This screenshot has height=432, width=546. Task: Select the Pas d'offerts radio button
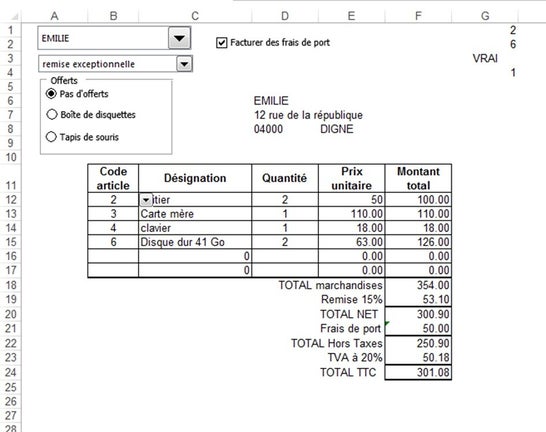[x=51, y=94]
